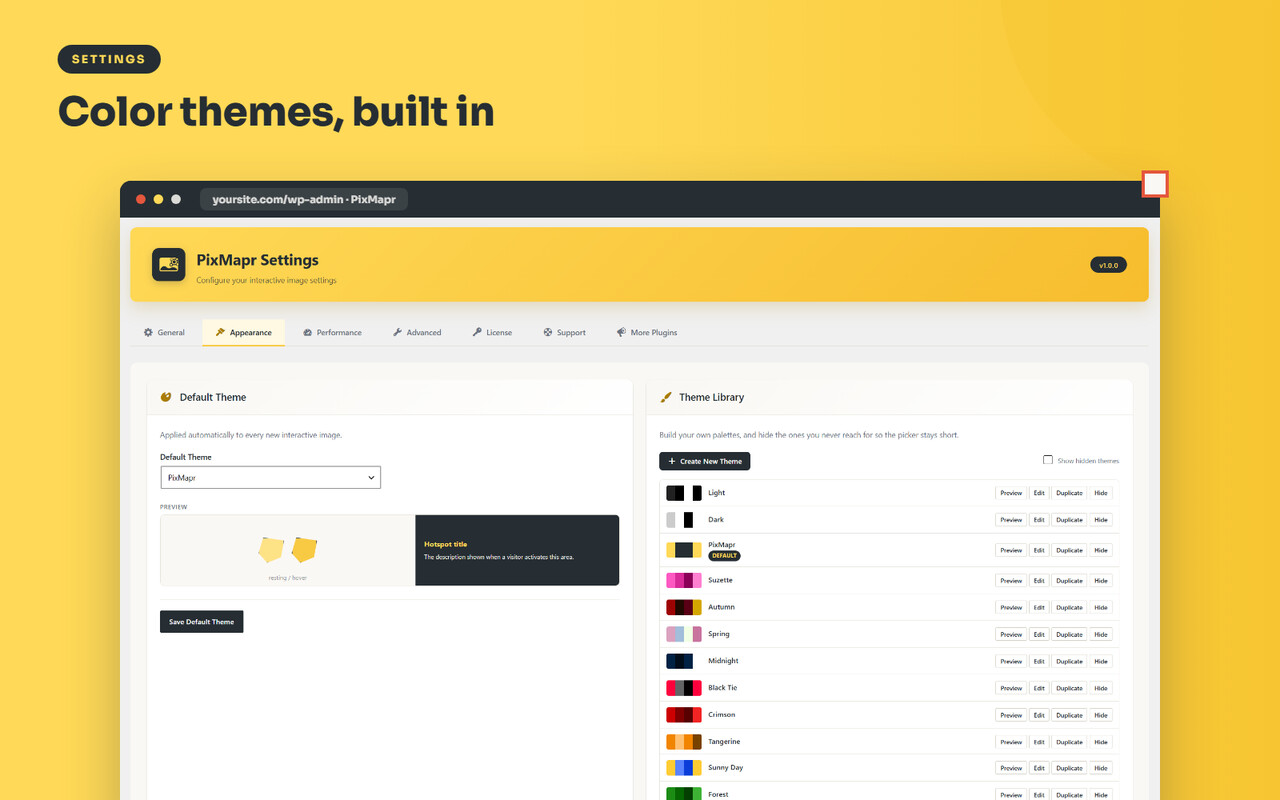This screenshot has width=1280, height=800.
Task: Click the Create New Theme button
Action: click(704, 461)
